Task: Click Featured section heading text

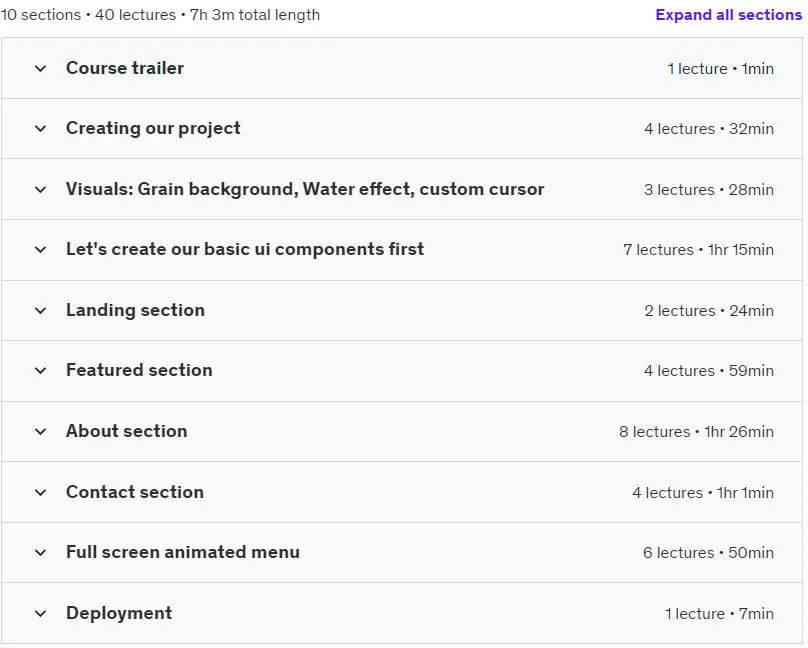Action: coord(139,370)
